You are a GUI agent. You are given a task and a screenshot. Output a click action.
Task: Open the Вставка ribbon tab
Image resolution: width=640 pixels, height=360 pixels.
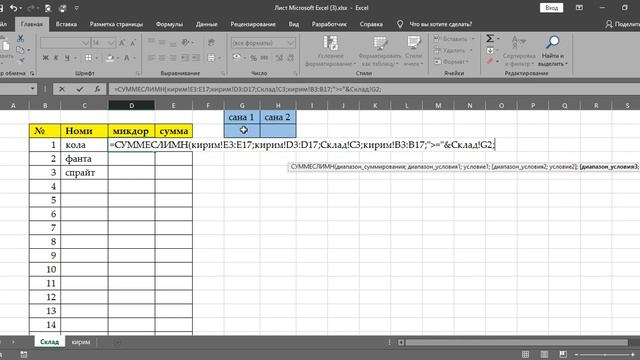[x=66, y=24]
